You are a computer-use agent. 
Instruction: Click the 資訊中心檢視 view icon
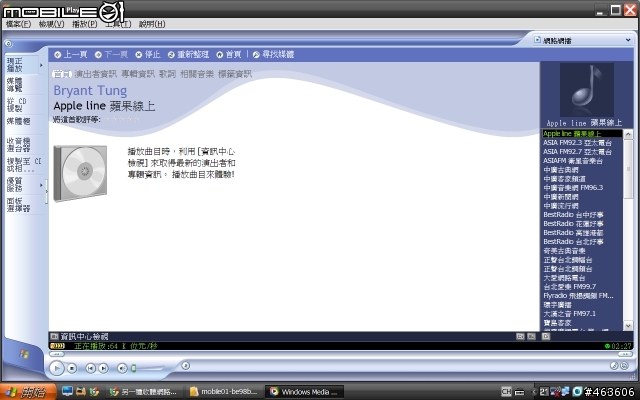(54, 336)
